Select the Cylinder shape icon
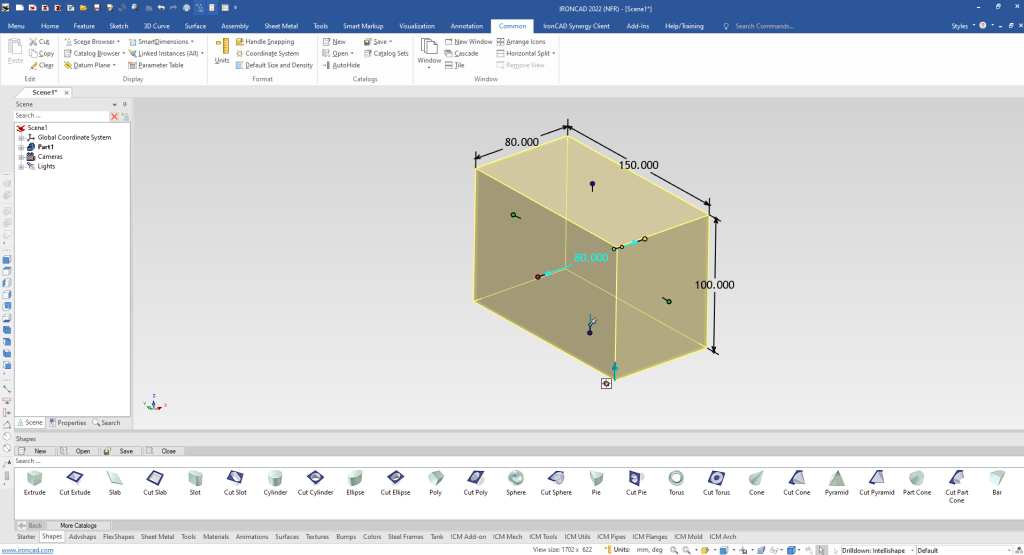The height and width of the screenshot is (555, 1024). (275, 478)
